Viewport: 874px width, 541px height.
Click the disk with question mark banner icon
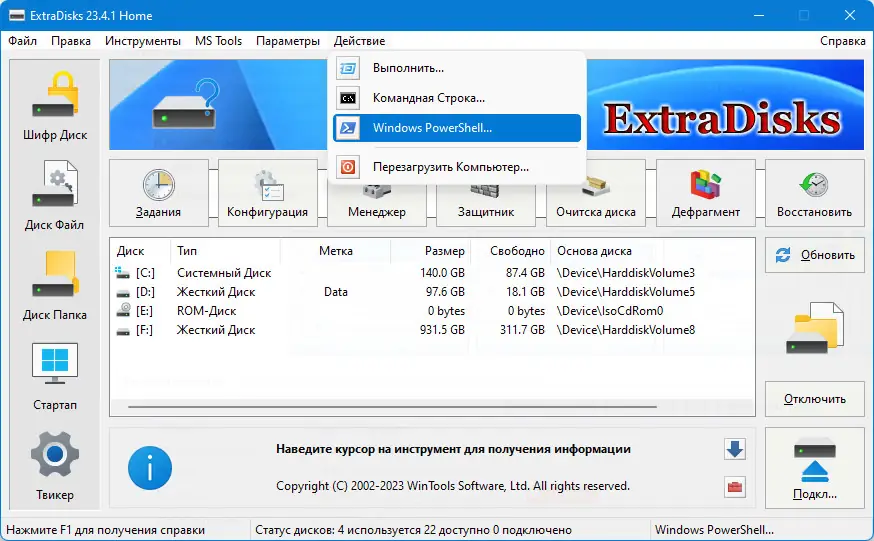coord(186,104)
